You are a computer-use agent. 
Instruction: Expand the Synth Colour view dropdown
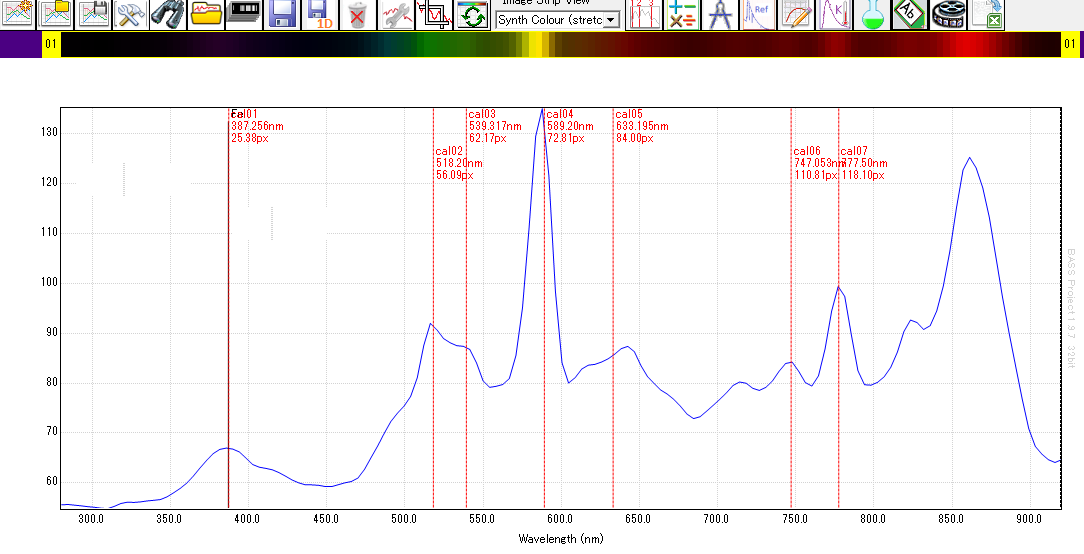(x=611, y=19)
